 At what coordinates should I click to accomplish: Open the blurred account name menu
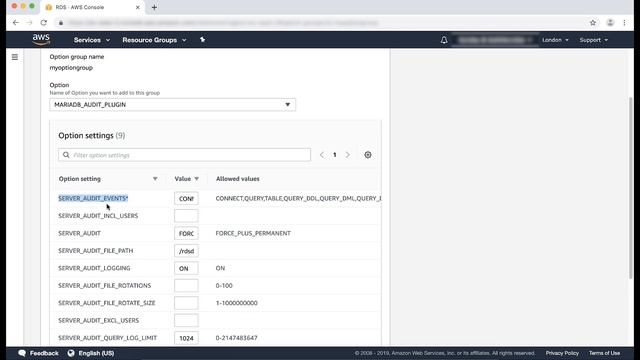(495, 40)
